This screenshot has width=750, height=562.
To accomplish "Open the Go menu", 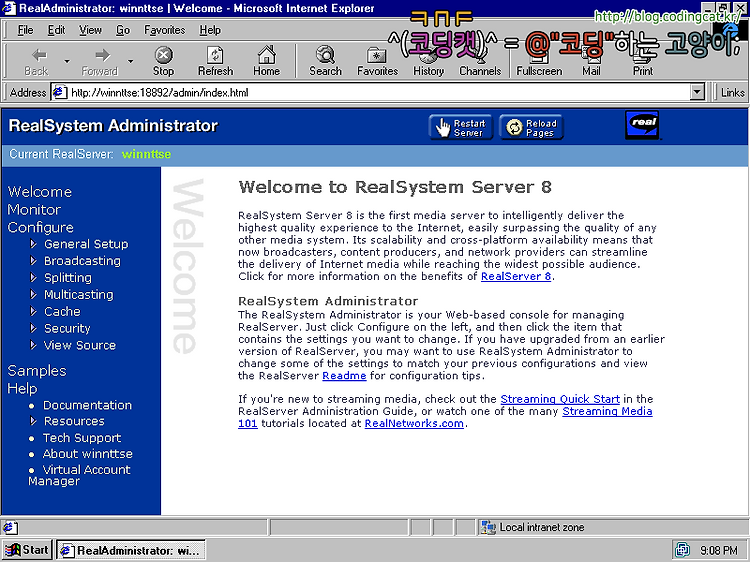I will click(123, 30).
